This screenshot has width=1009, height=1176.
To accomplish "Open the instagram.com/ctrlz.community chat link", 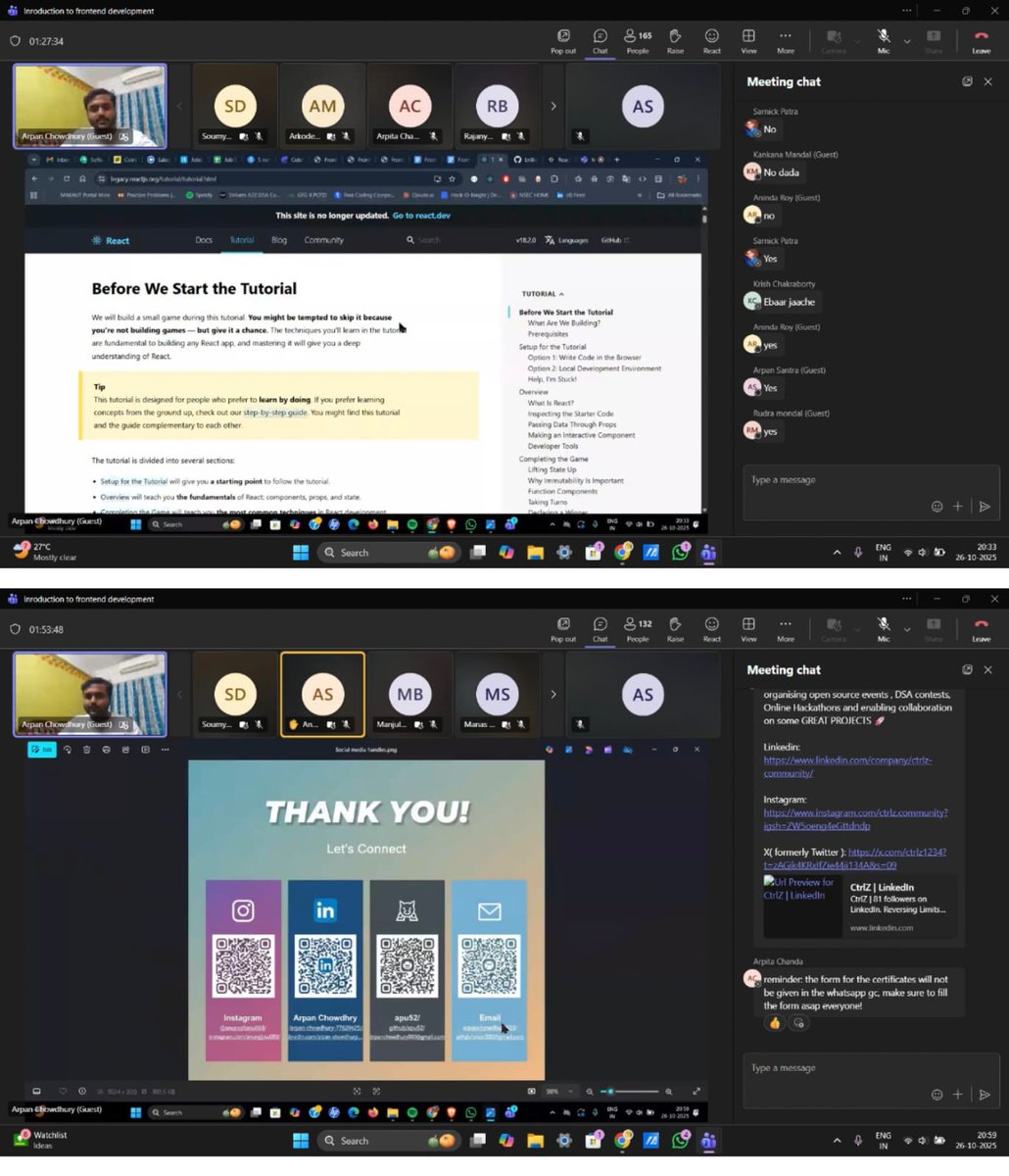I will tap(855, 818).
